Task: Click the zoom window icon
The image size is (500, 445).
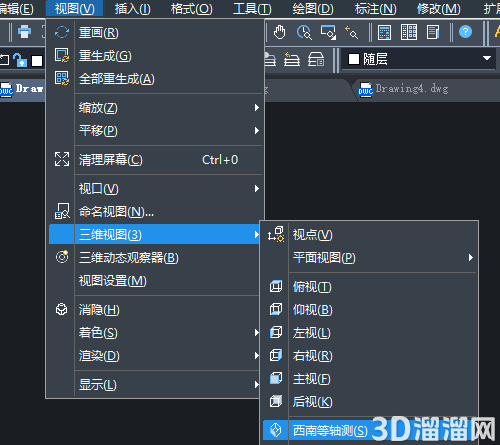Action: [328, 32]
